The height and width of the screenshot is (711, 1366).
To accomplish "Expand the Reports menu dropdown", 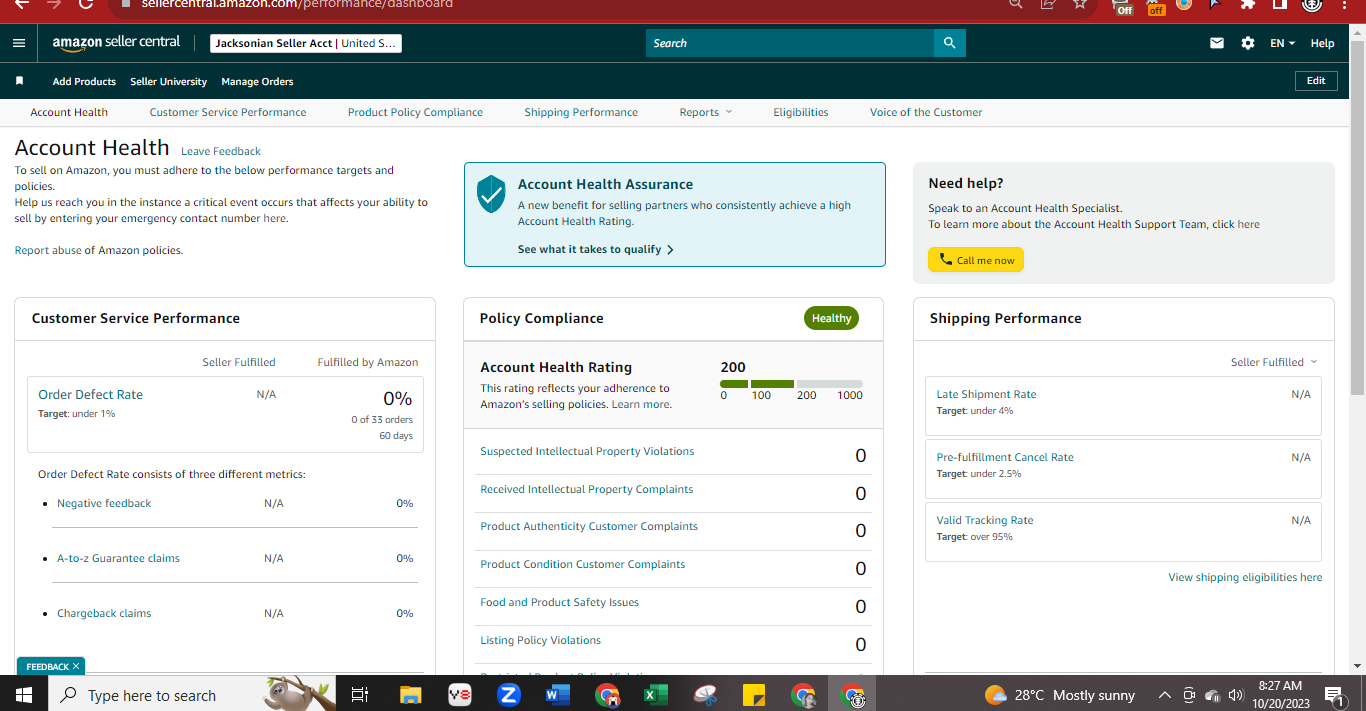I will pyautogui.click(x=706, y=112).
